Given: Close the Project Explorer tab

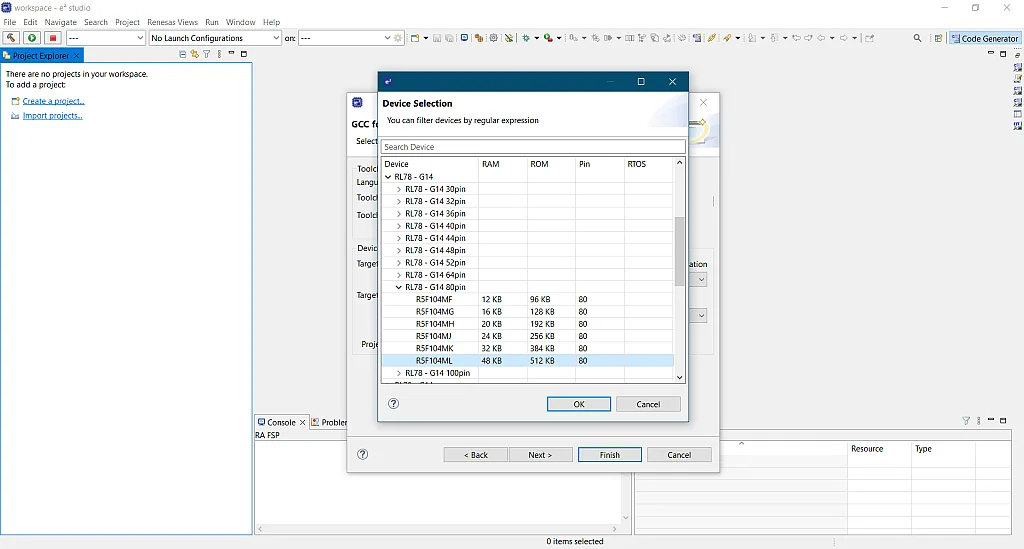Looking at the screenshot, I should [x=76, y=55].
